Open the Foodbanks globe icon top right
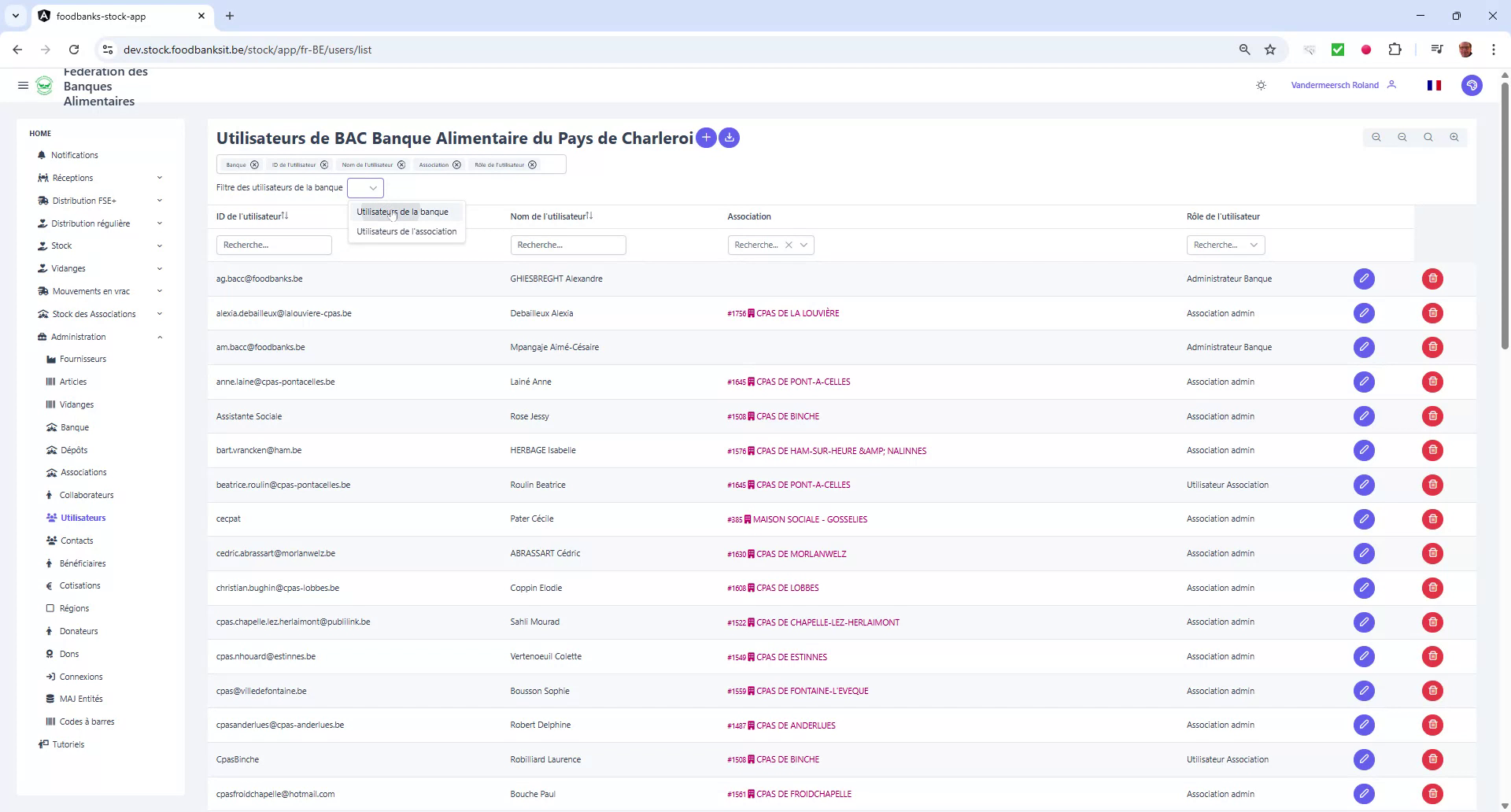This screenshot has height=812, width=1511. pyautogui.click(x=1472, y=85)
